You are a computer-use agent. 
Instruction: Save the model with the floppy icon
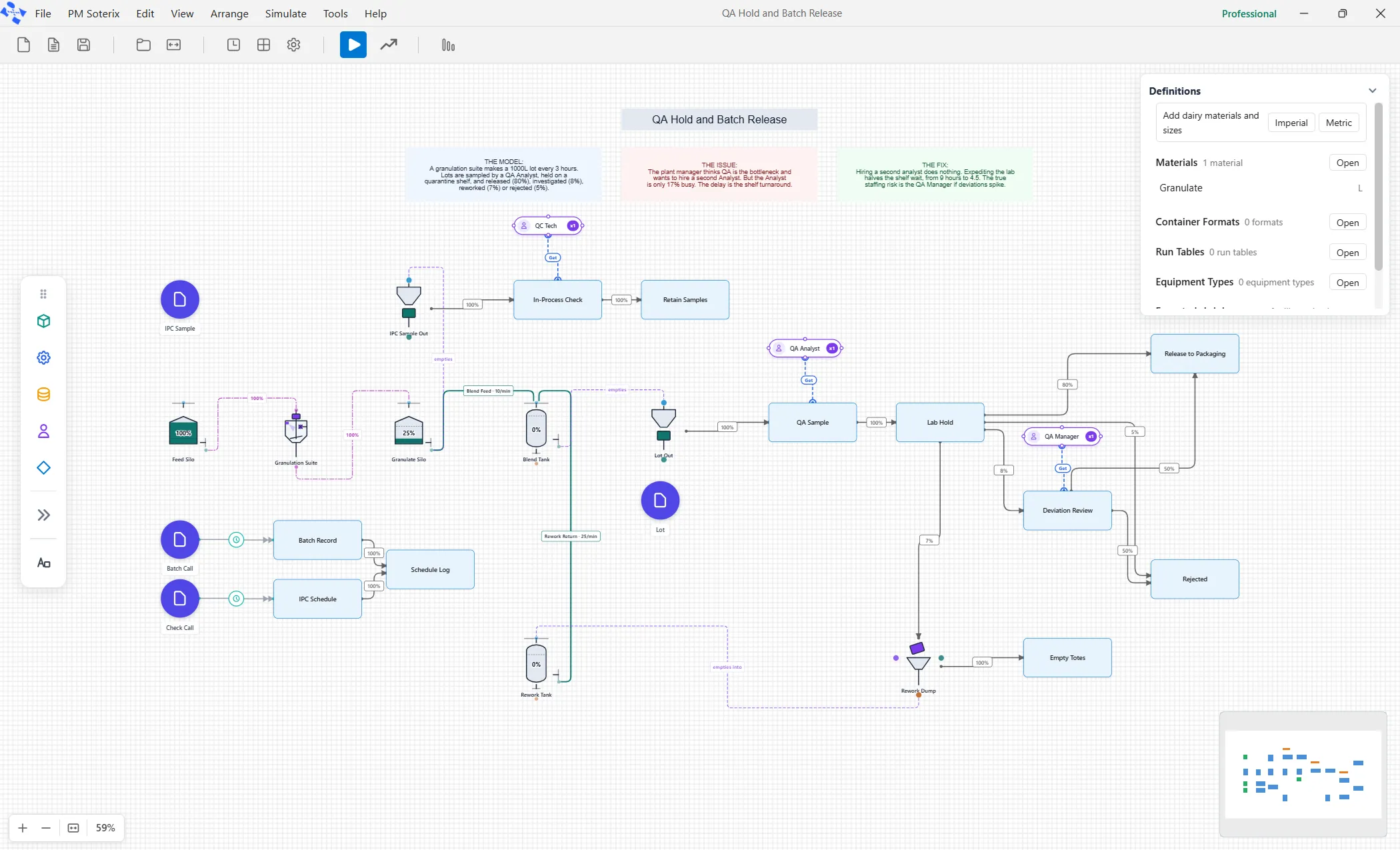coord(83,45)
